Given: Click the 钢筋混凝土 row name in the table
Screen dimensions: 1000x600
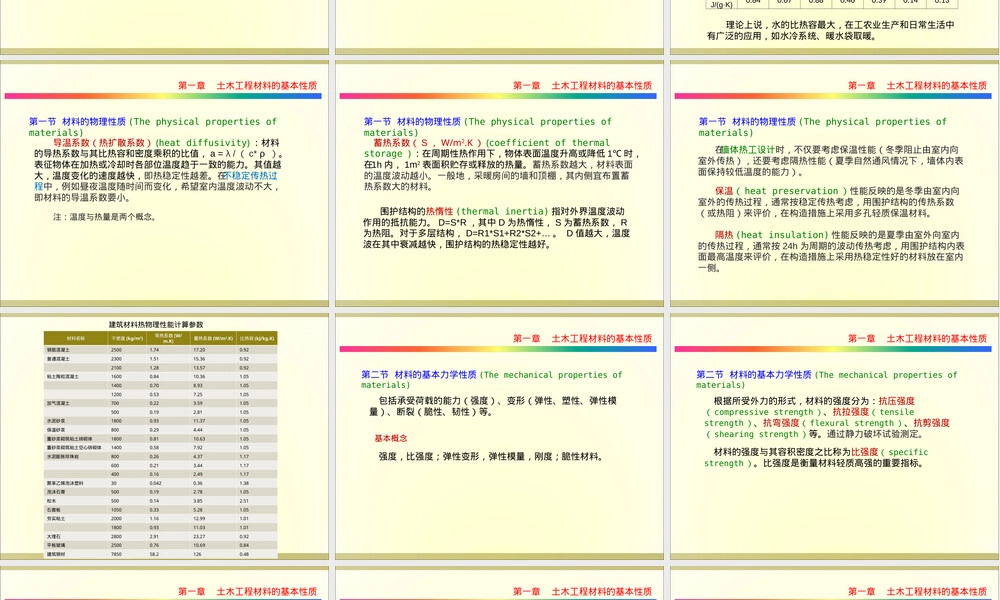Looking at the screenshot, I should pos(59,350).
